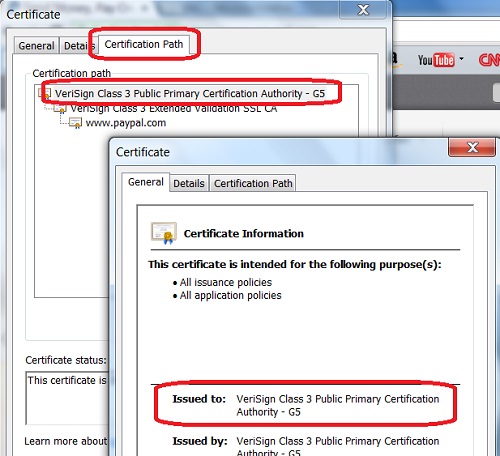Close the front Certificate dialog
The height and width of the screenshot is (456, 500).
(x=472, y=147)
